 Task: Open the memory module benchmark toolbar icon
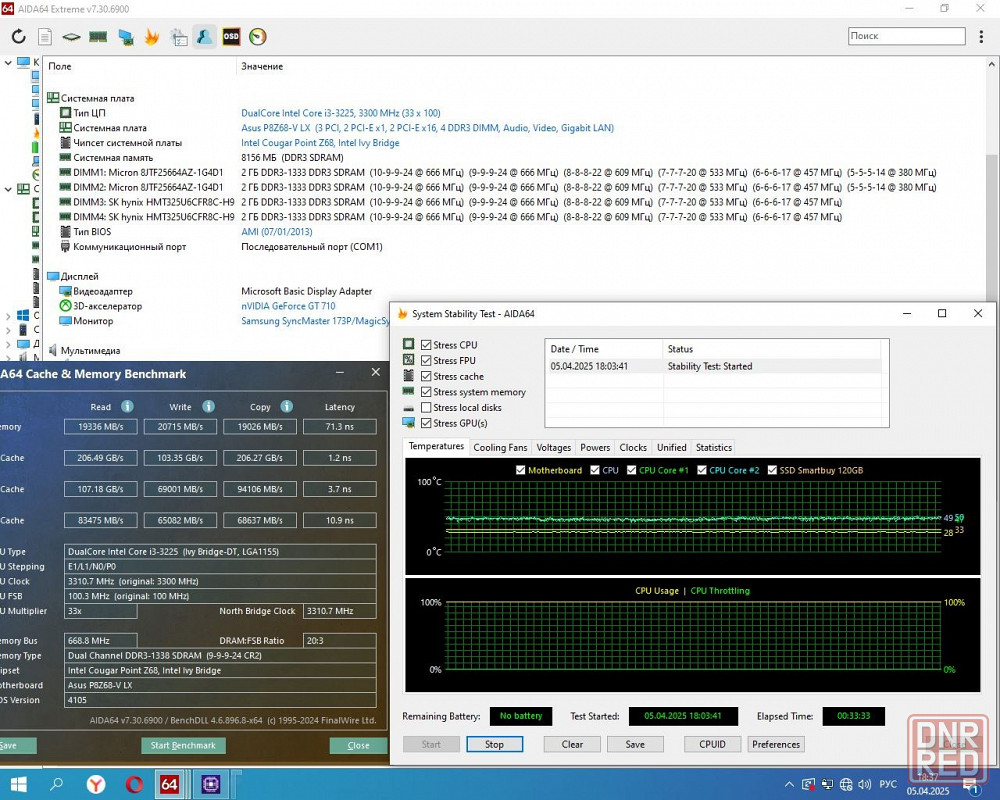(98, 37)
